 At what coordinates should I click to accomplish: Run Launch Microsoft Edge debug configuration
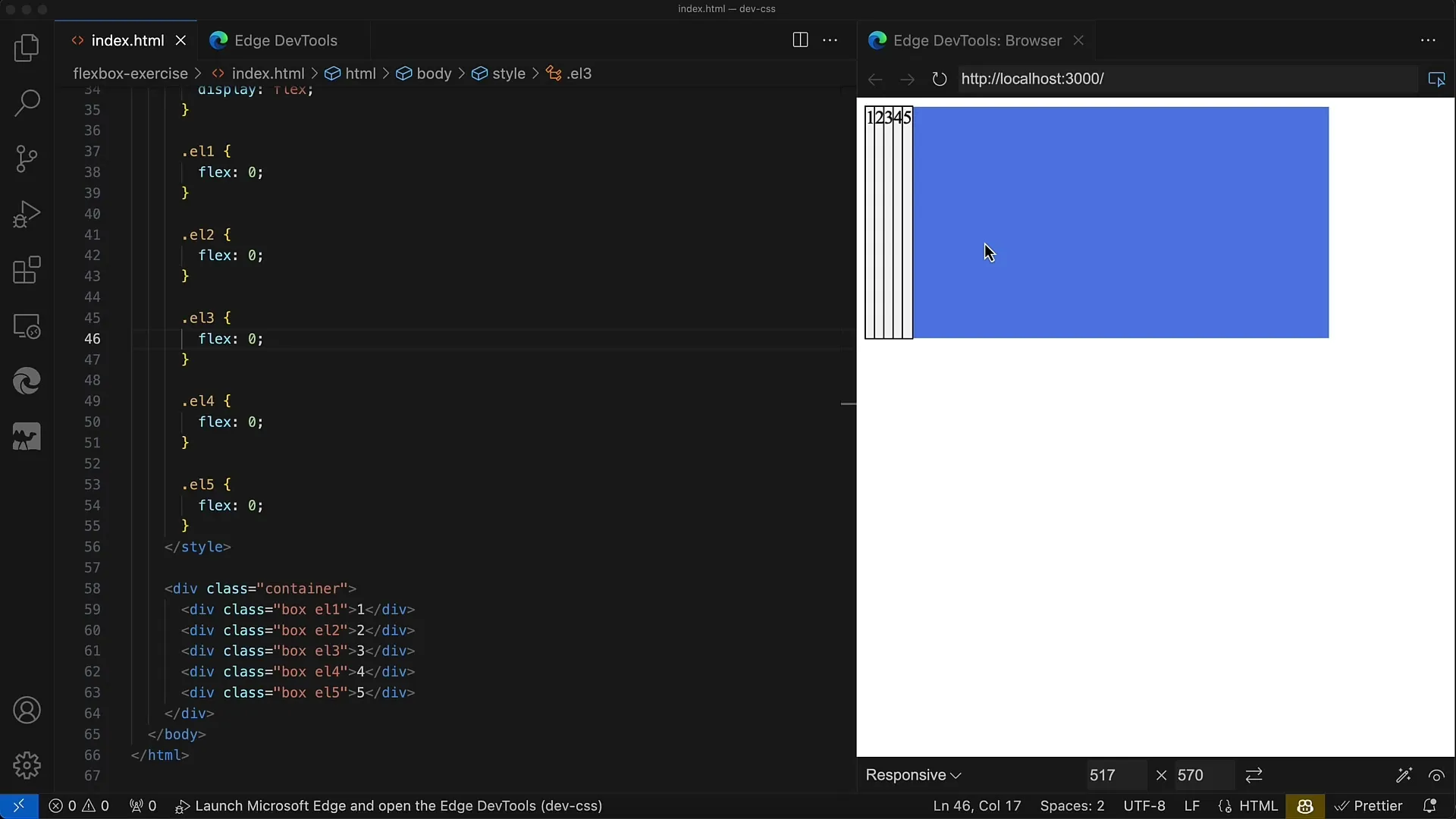click(x=388, y=806)
